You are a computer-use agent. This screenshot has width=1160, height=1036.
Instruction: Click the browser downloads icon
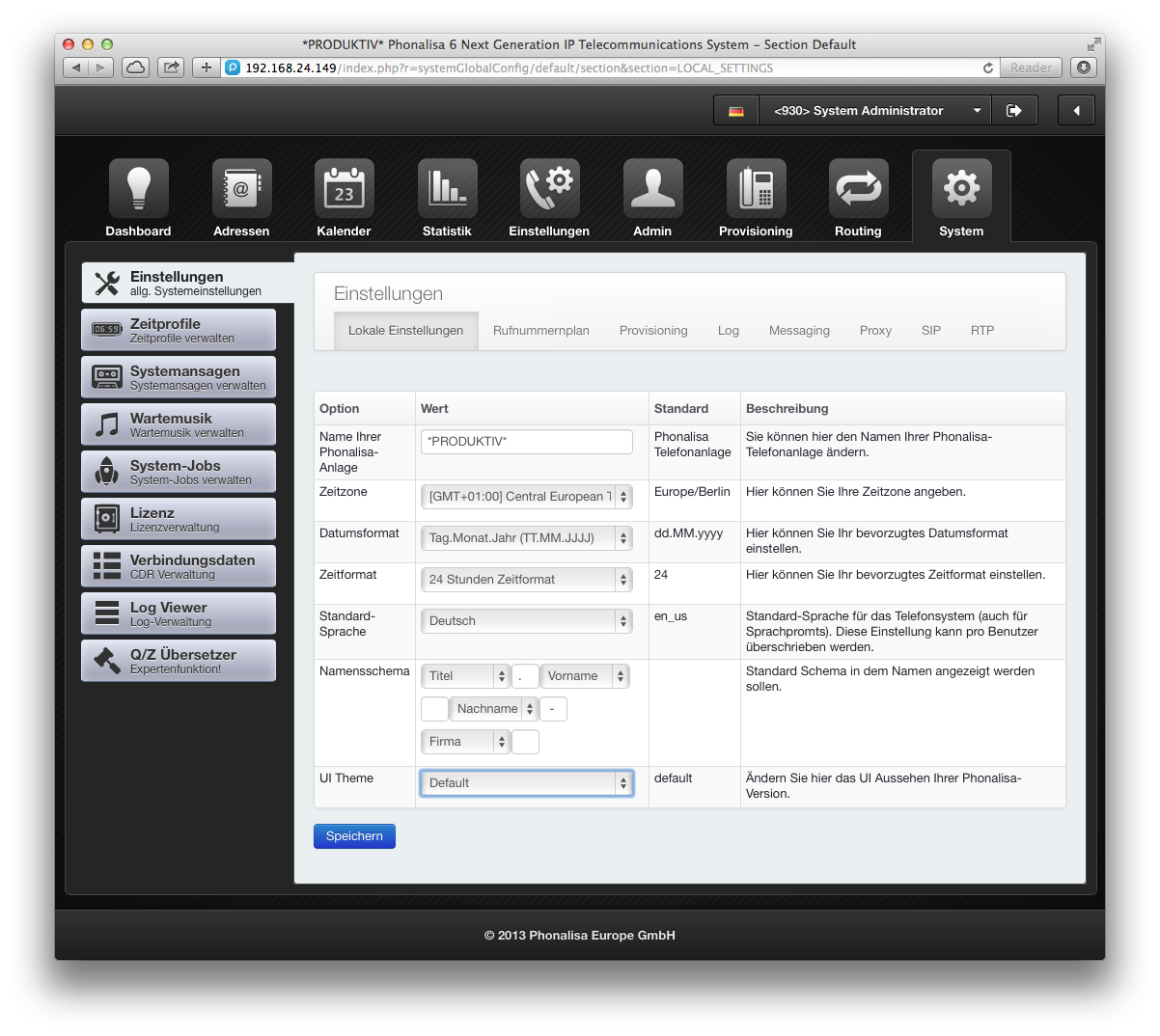[1084, 68]
